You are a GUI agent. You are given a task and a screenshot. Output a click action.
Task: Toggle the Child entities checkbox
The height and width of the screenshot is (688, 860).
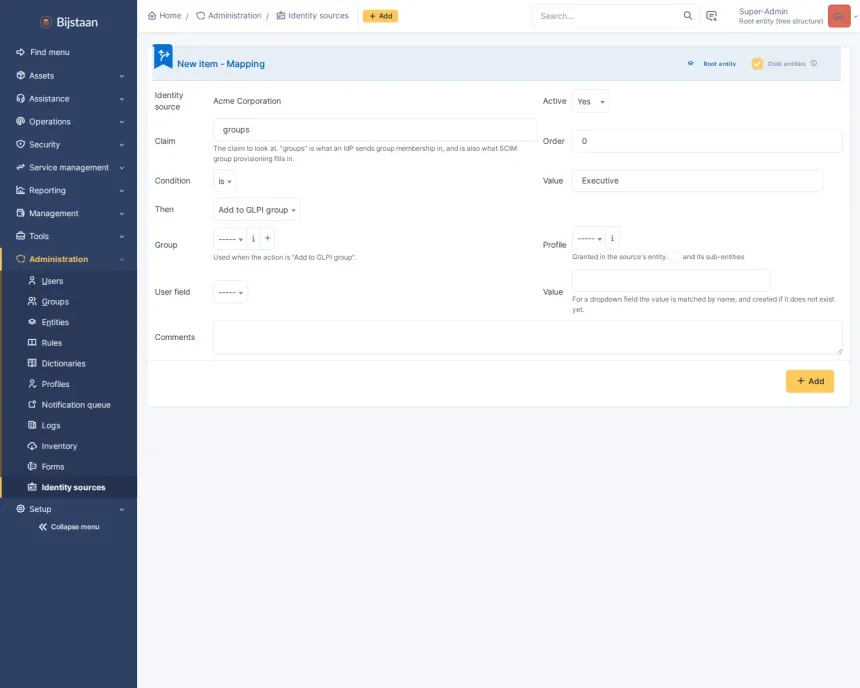[x=757, y=64]
